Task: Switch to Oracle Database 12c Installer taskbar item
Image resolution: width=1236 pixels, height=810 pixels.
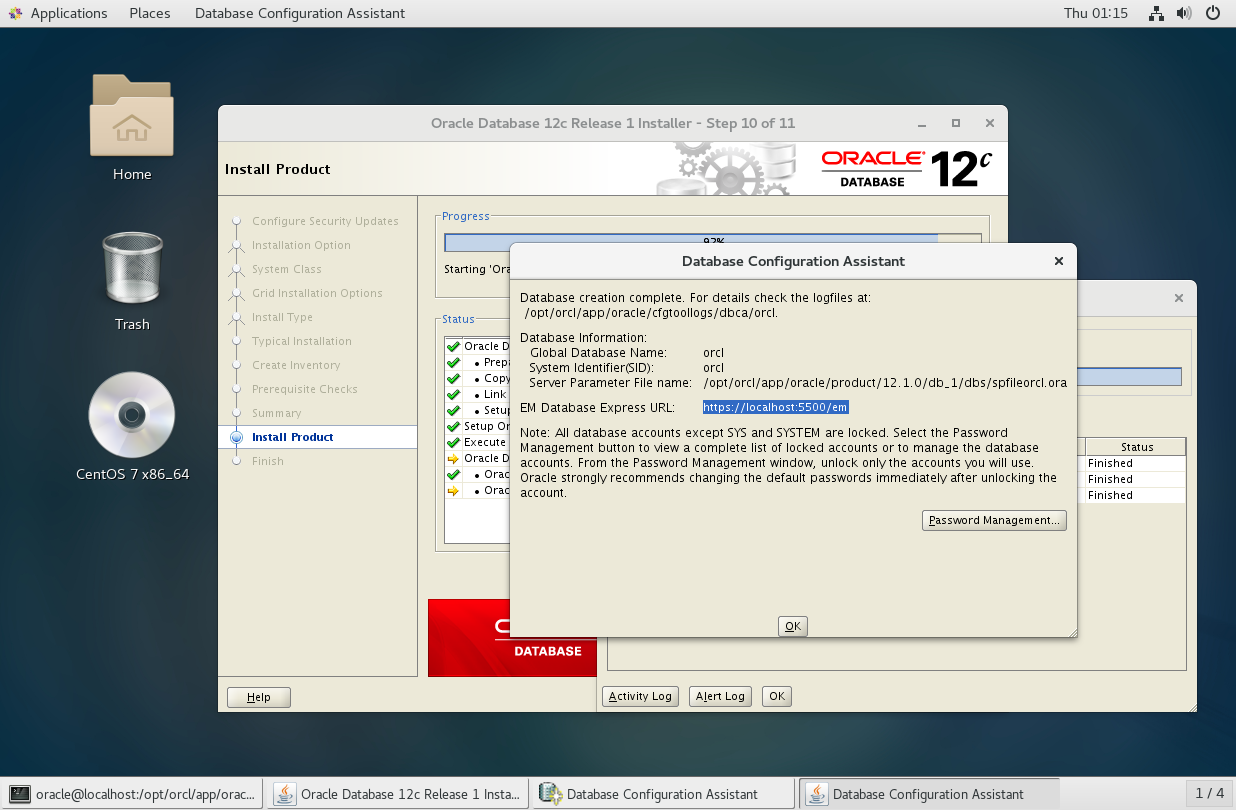Action: [399, 794]
